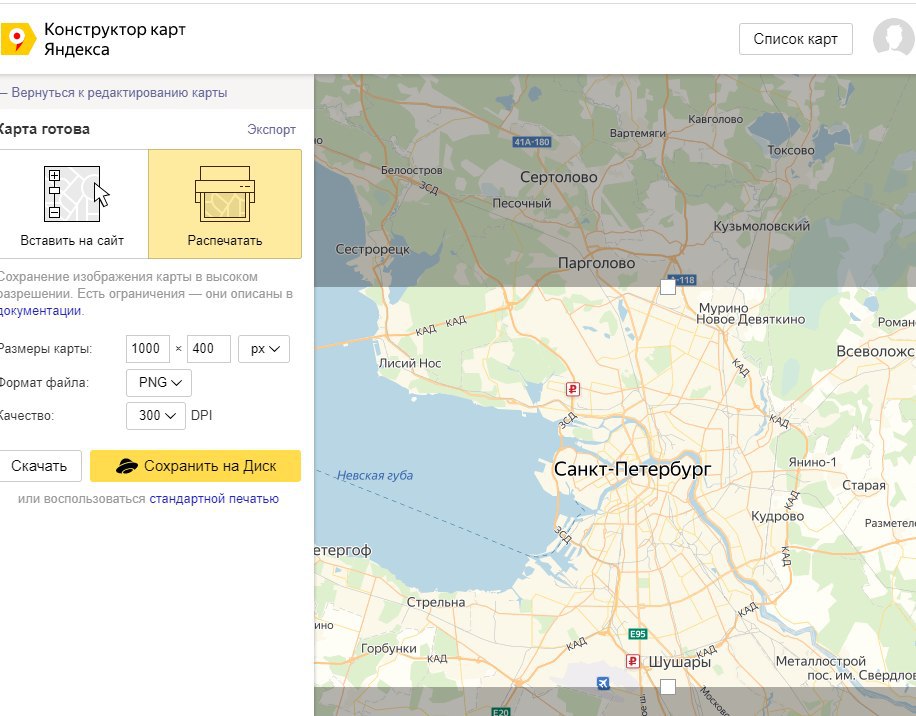Click the 'Скачать' download button
This screenshot has width=916, height=716.
click(39, 466)
